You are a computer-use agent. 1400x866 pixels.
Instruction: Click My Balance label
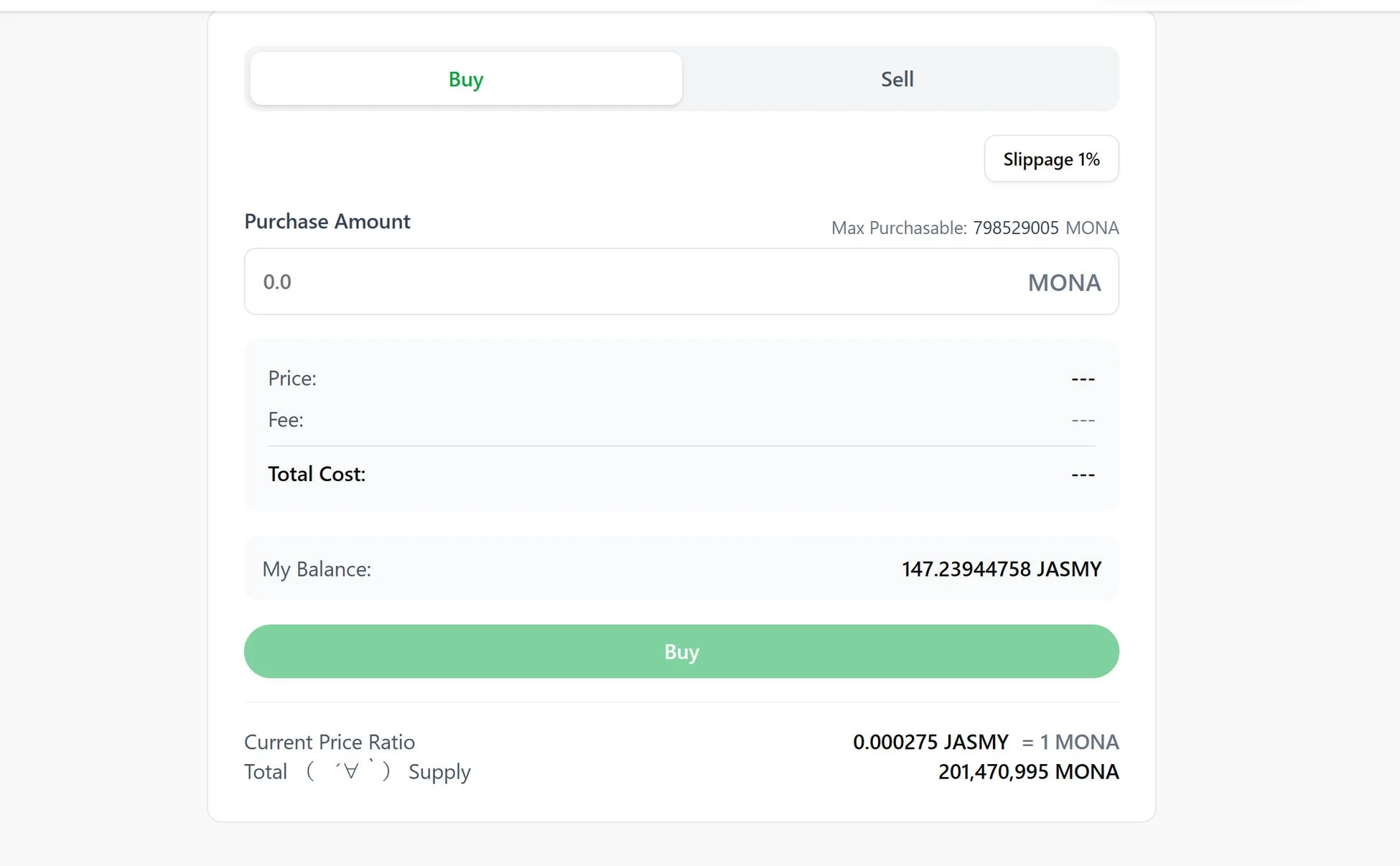pyautogui.click(x=316, y=569)
